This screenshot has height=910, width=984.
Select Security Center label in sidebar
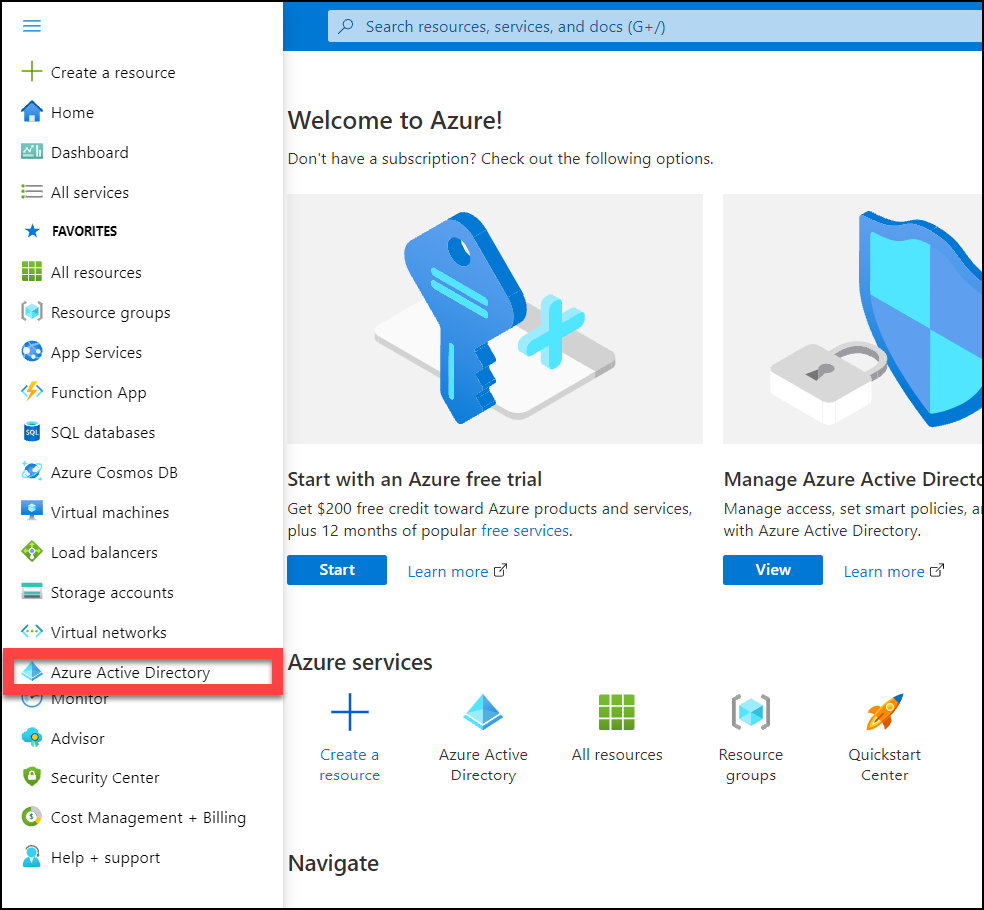tap(105, 778)
